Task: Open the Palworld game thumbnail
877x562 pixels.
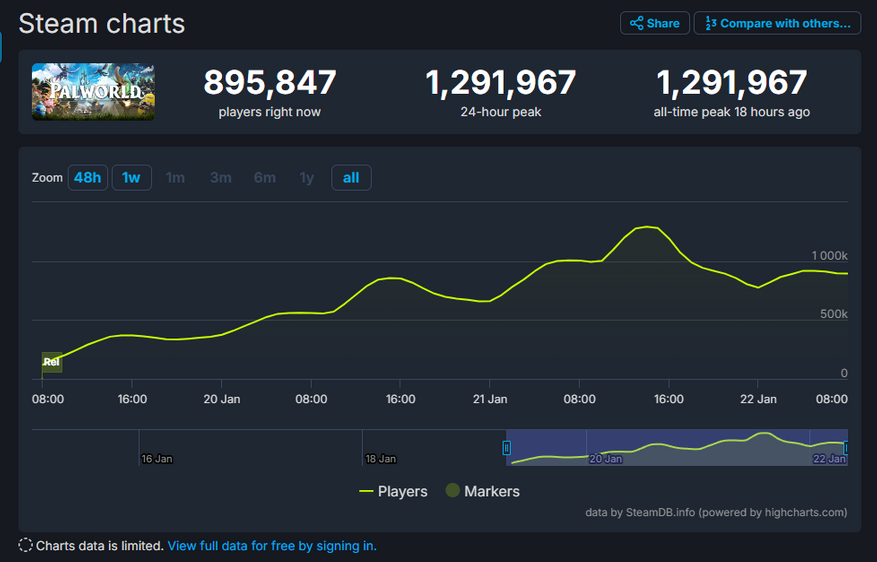Action: pyautogui.click(x=93, y=92)
